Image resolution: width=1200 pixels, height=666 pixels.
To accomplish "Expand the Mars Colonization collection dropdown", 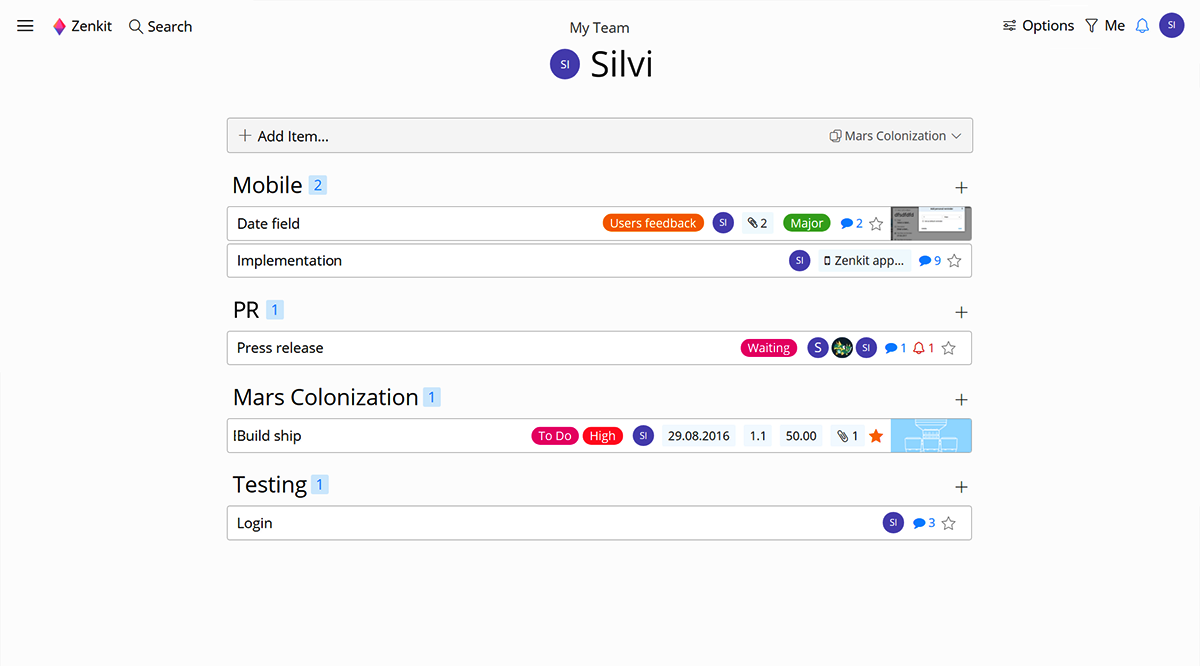I will point(895,136).
